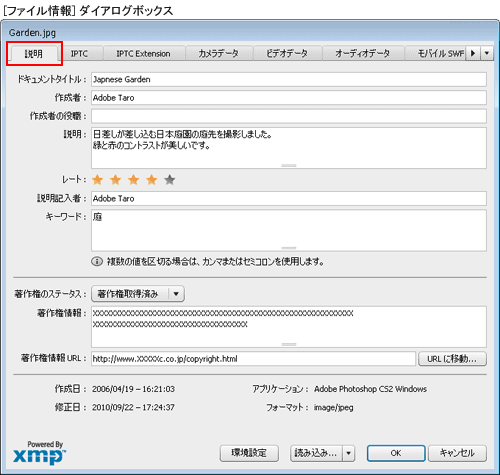Click the 作成者 field with Adobe Taro
Image resolution: width=500 pixels, height=475 pixels.
tap(289, 98)
